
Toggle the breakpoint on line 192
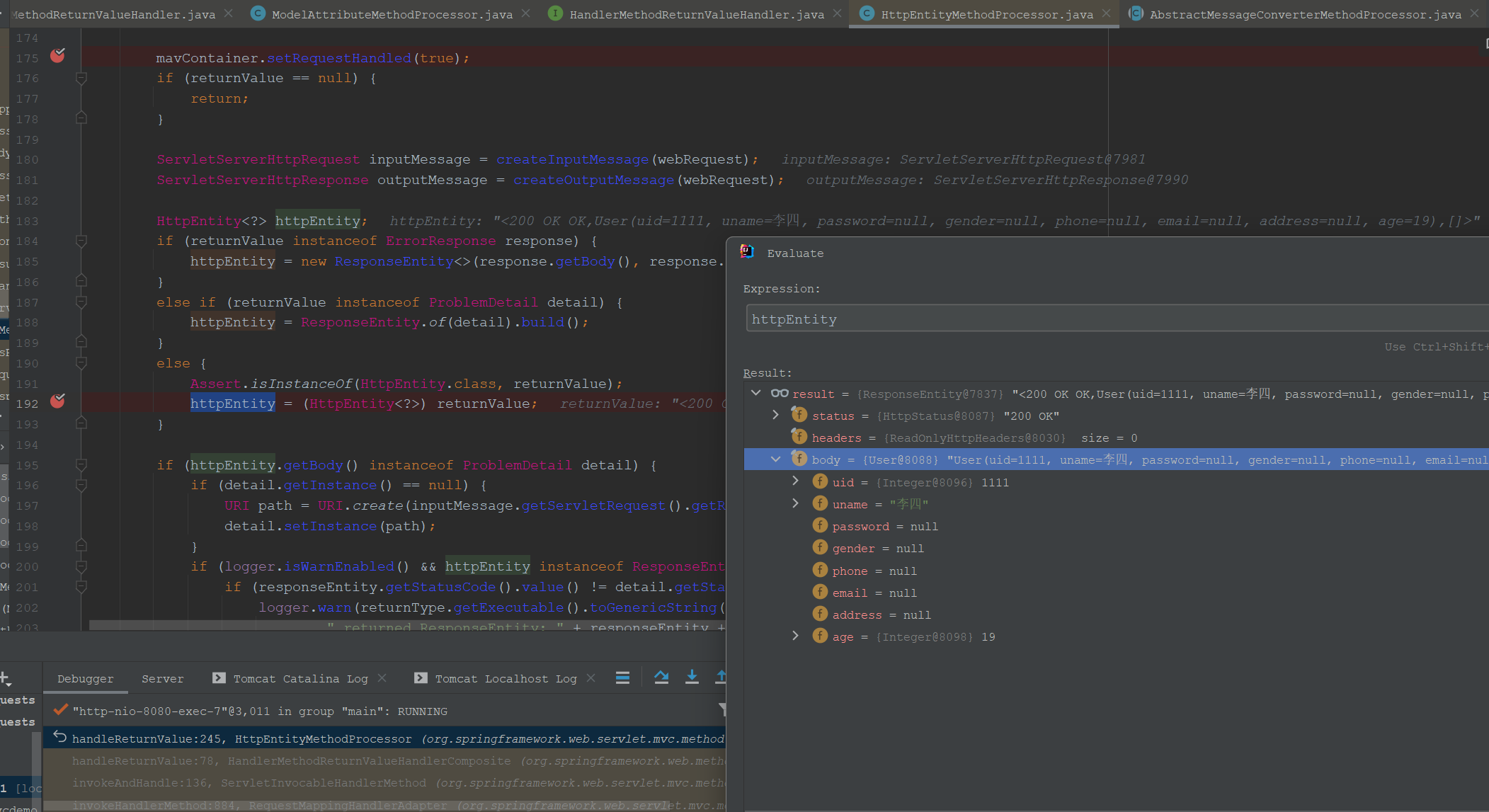click(x=57, y=401)
